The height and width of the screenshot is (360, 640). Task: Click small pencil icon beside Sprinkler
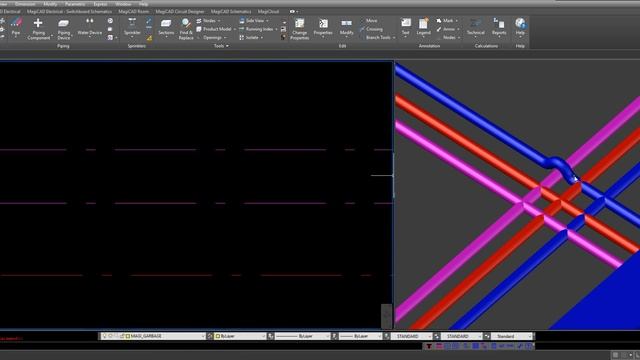(149, 21)
